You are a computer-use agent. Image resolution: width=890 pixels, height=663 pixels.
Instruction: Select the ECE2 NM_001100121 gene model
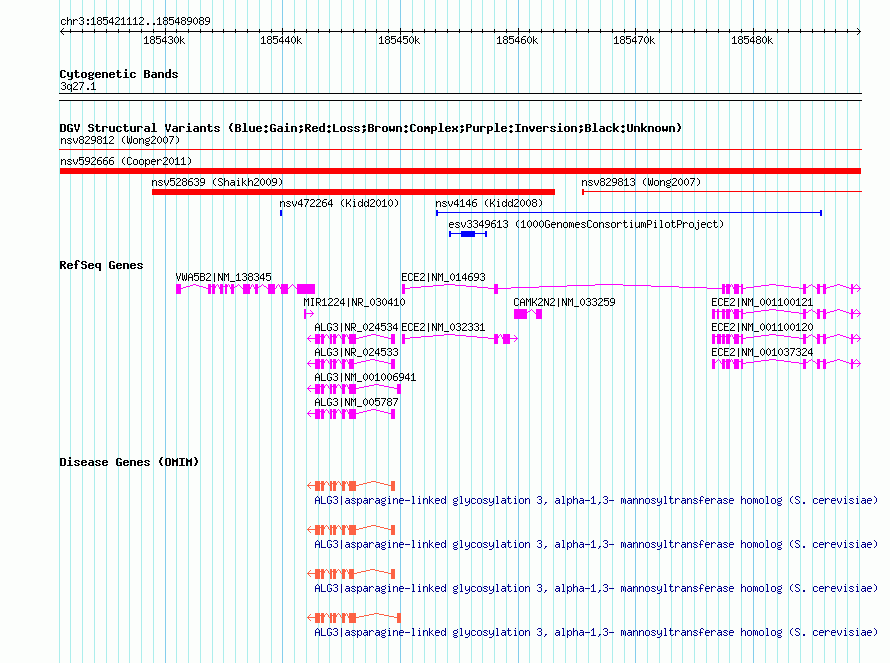pyautogui.click(x=786, y=314)
